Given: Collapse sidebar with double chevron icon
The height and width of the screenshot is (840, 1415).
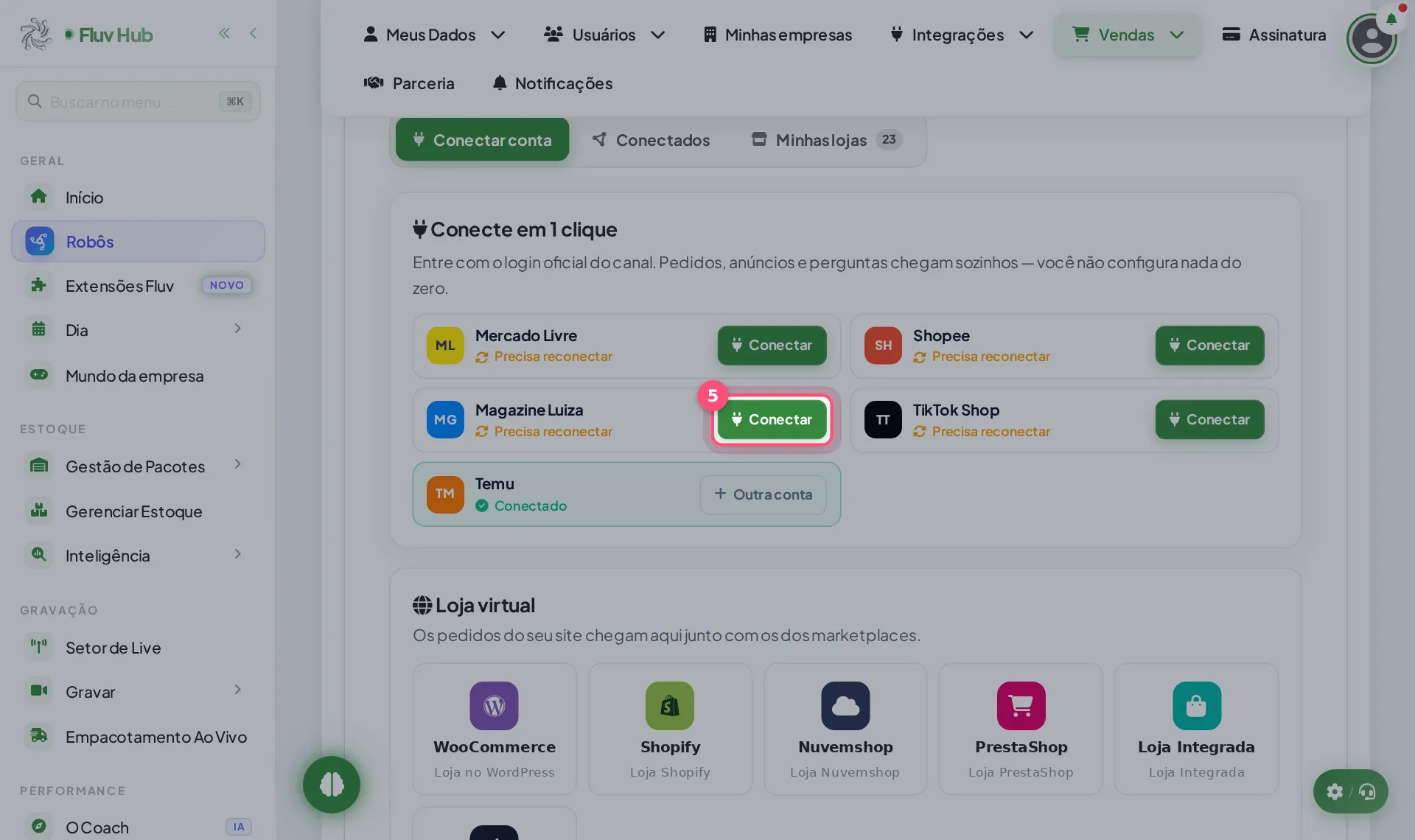Looking at the screenshot, I should click(x=224, y=33).
